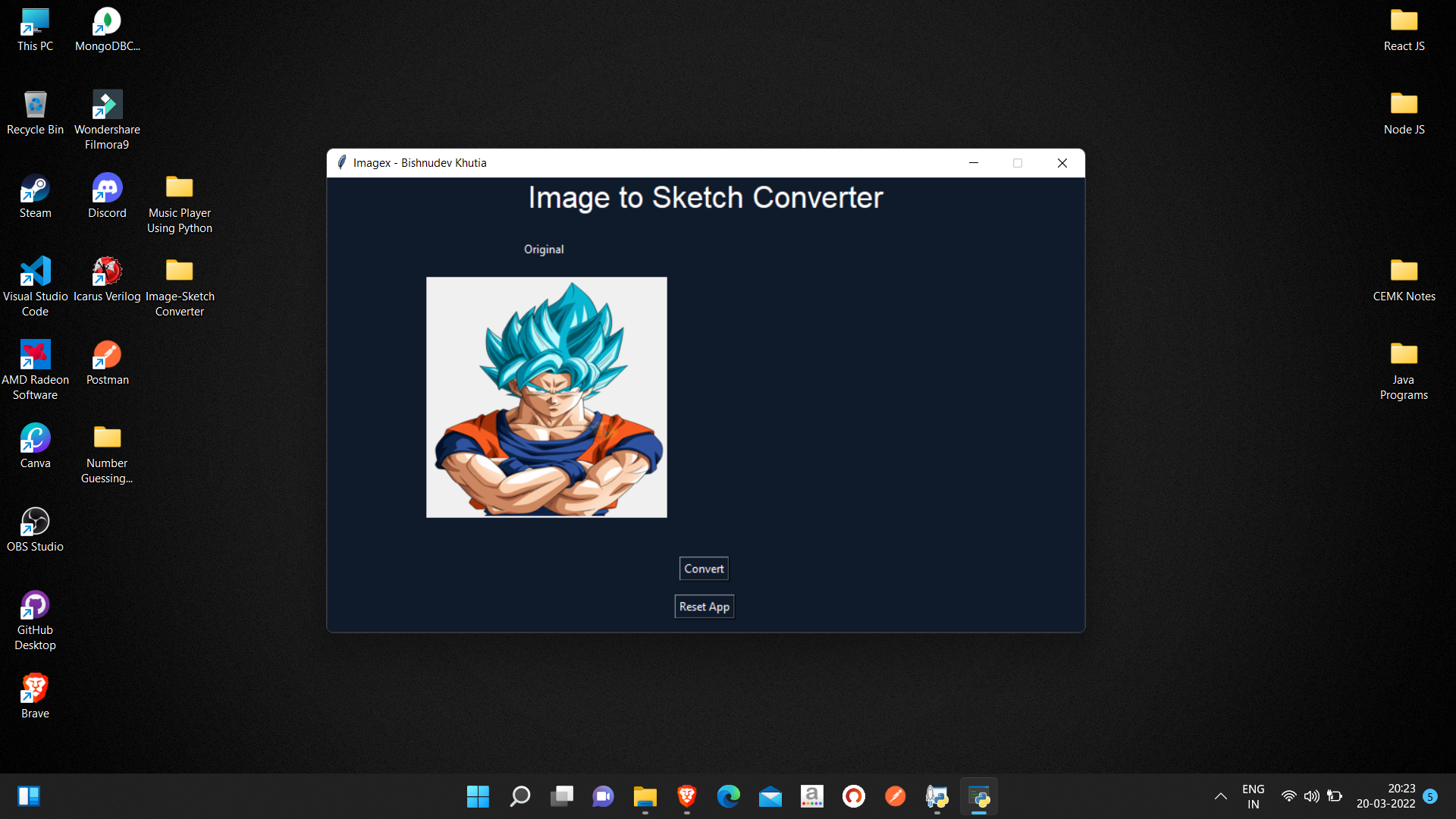Open the Discord desktop icon
1456x819 pixels.
coord(107,196)
